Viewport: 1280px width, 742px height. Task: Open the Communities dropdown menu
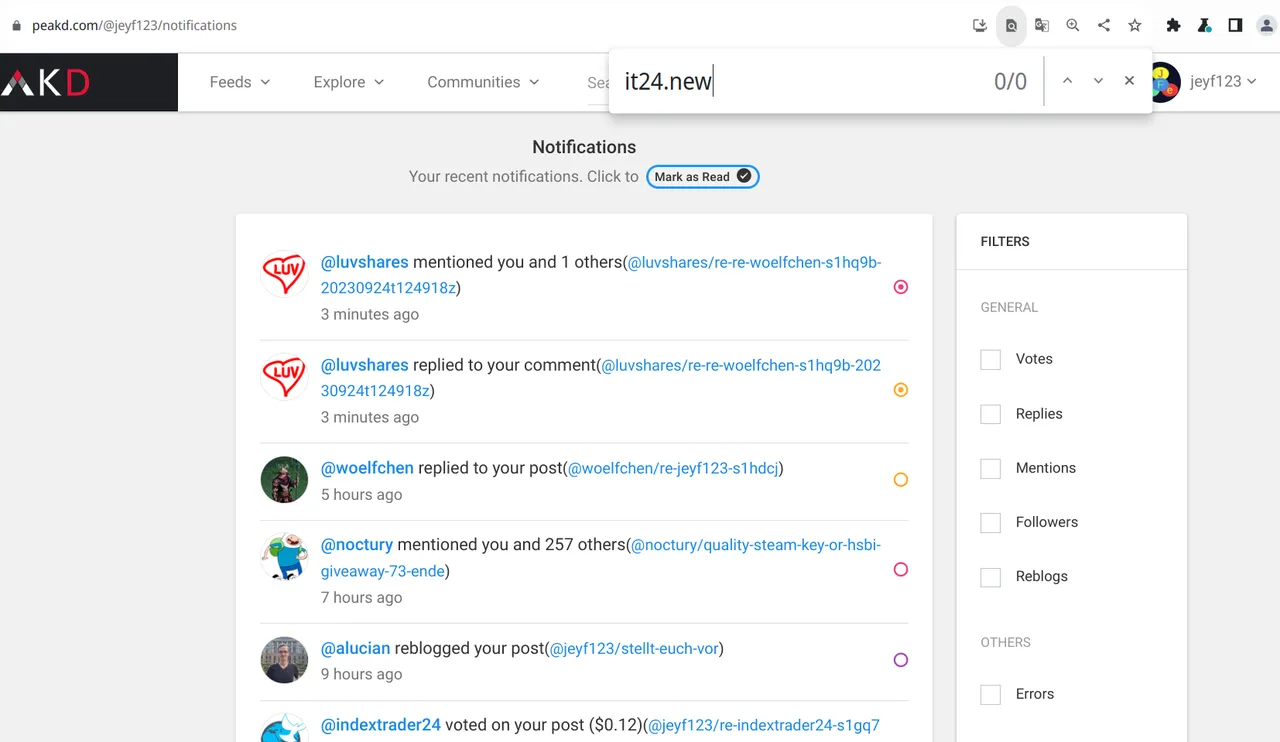[x=483, y=82]
